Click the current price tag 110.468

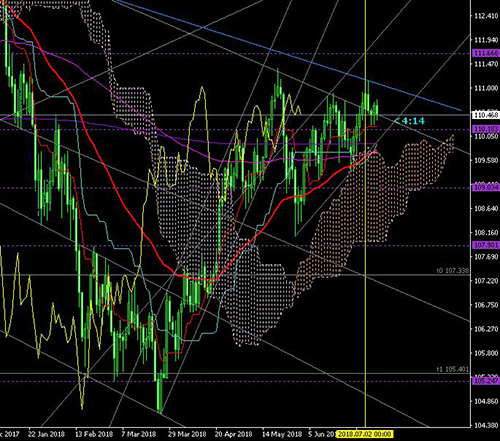coord(486,115)
